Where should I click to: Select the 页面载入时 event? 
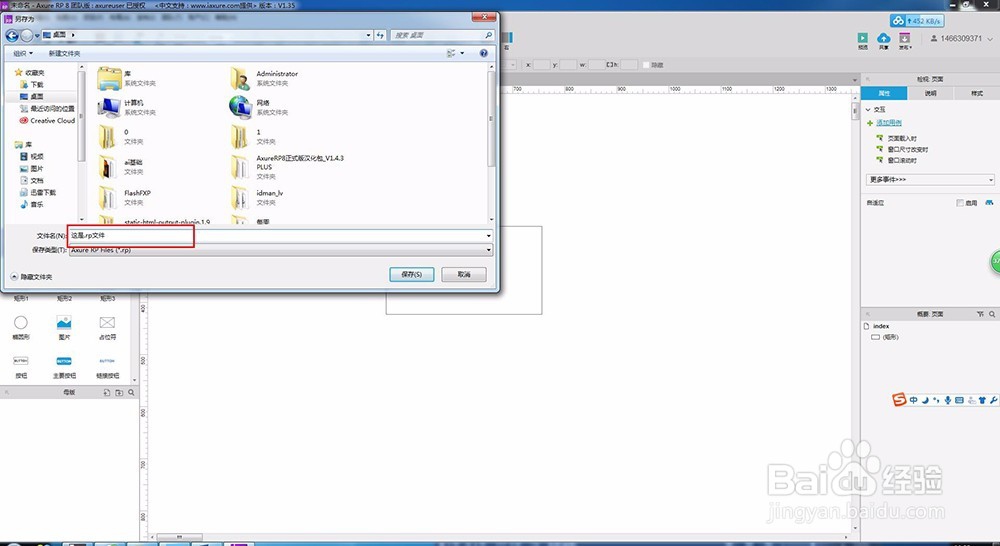(902, 138)
